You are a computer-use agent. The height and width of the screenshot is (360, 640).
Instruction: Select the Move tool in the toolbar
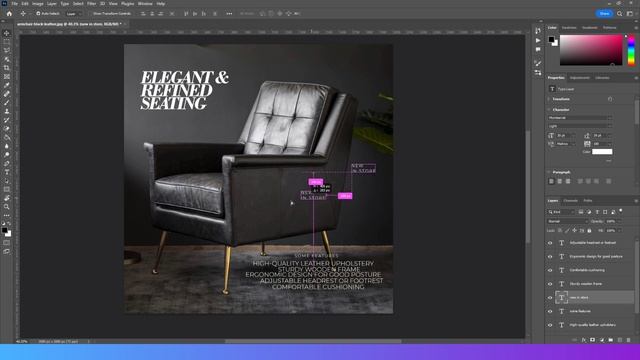[x=7, y=33]
